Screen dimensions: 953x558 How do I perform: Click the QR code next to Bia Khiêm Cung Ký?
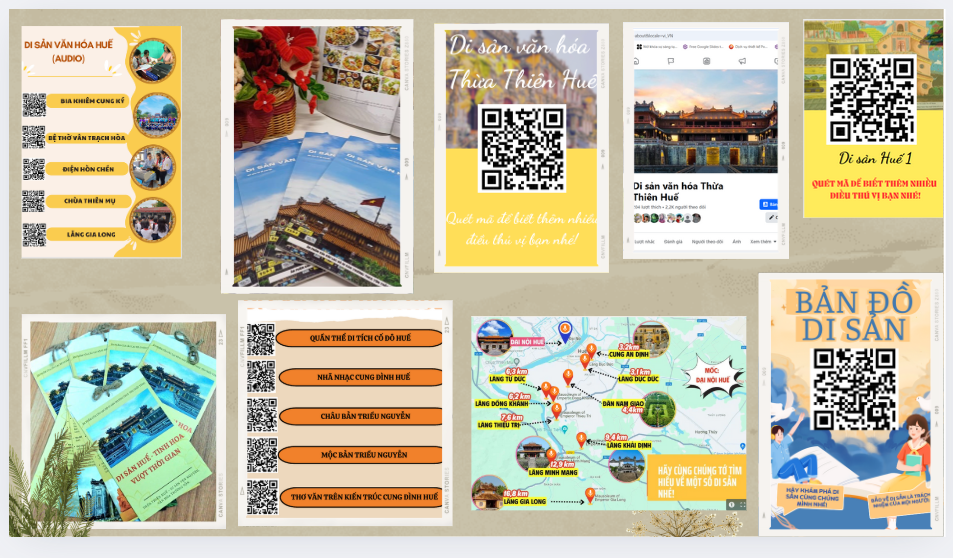(34, 105)
